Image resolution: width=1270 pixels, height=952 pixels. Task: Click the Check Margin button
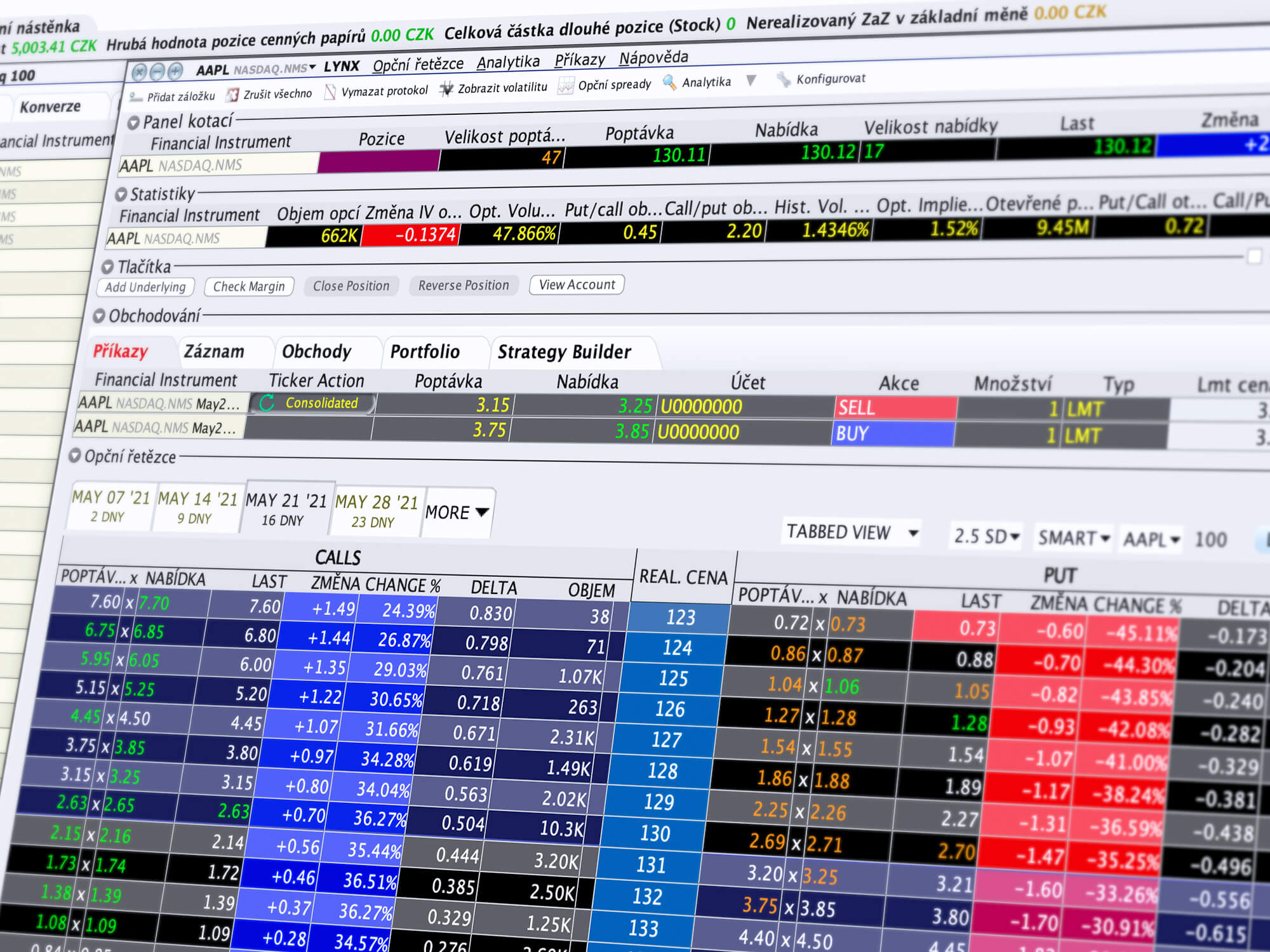(249, 286)
